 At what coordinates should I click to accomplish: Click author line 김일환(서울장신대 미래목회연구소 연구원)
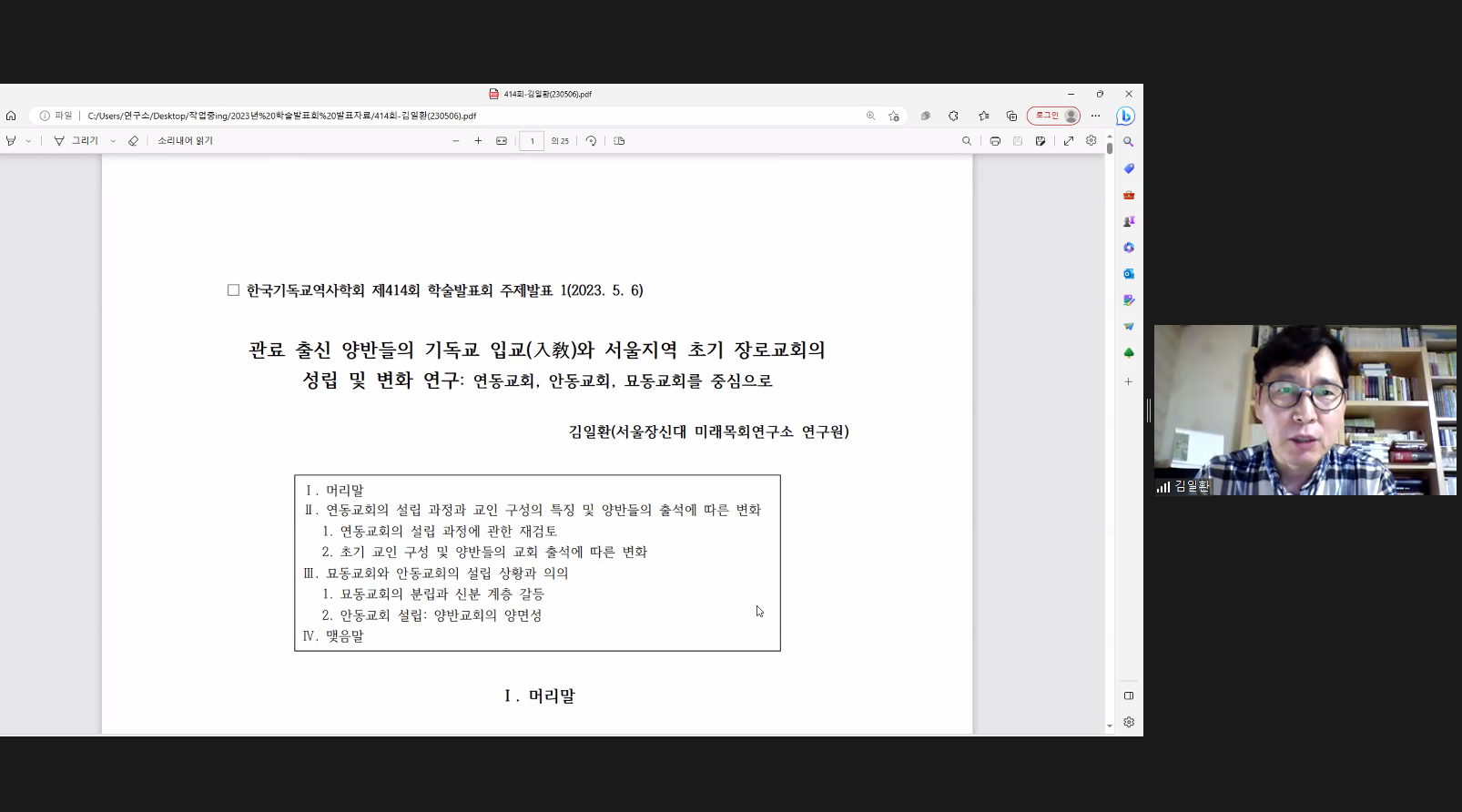708,431
